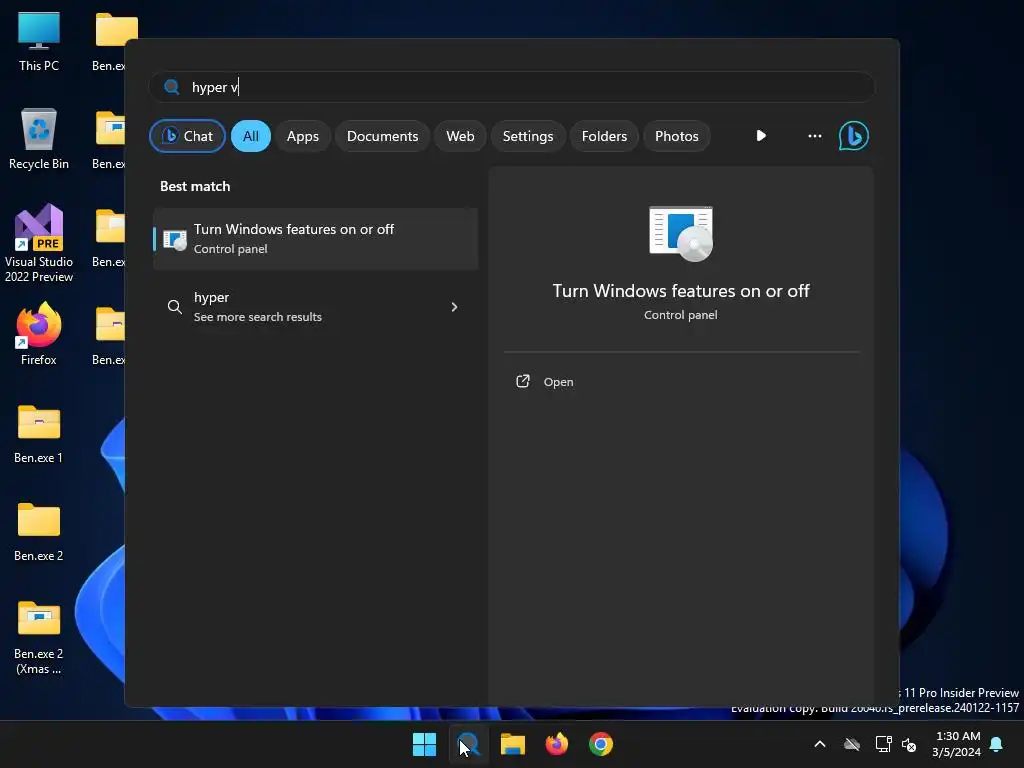Click the muted volume tray icon
This screenshot has height=768, width=1024.
coord(908,744)
